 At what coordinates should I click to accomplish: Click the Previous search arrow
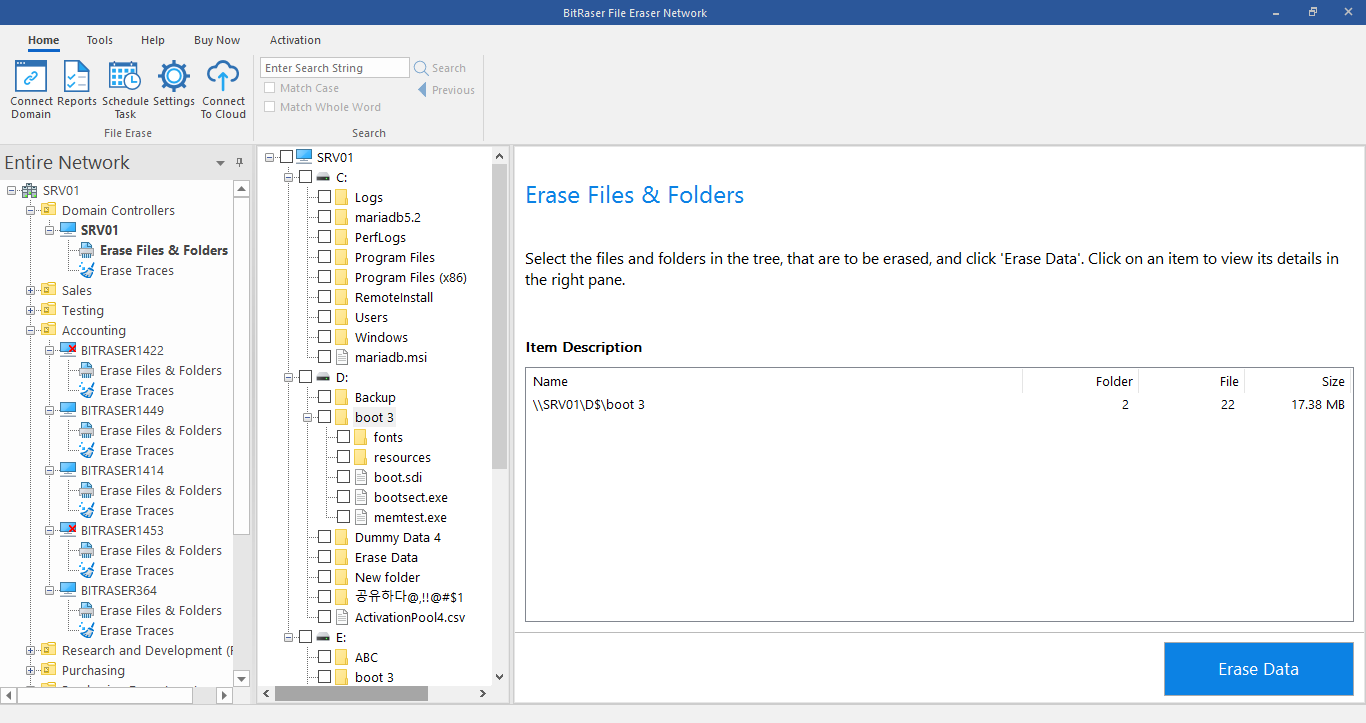coord(422,90)
